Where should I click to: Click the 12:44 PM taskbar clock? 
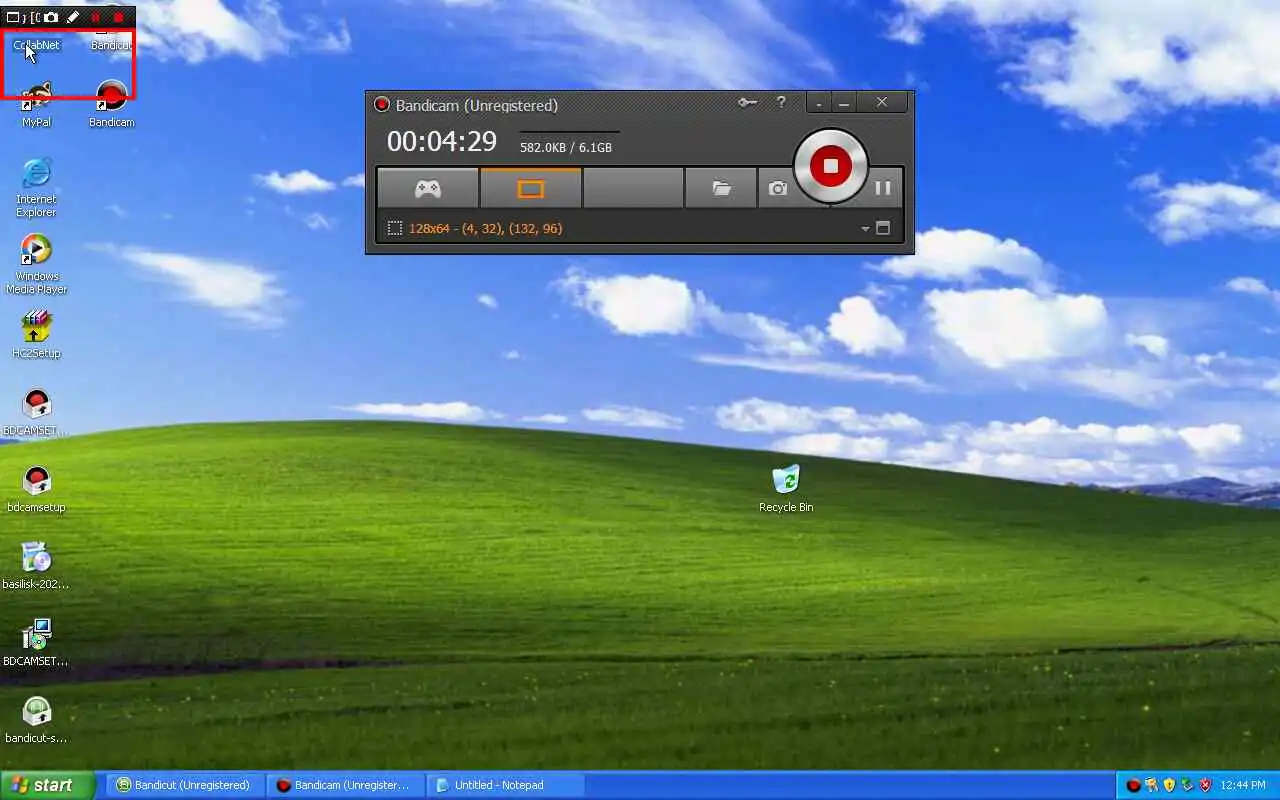(x=1243, y=785)
